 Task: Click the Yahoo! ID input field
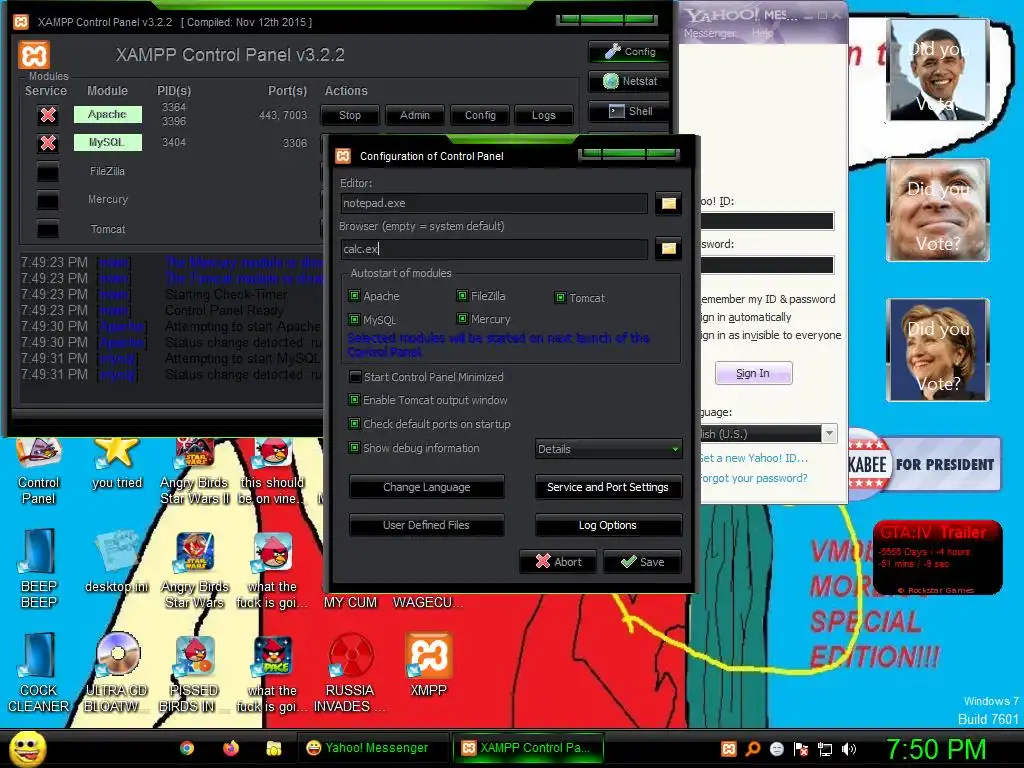pos(767,221)
